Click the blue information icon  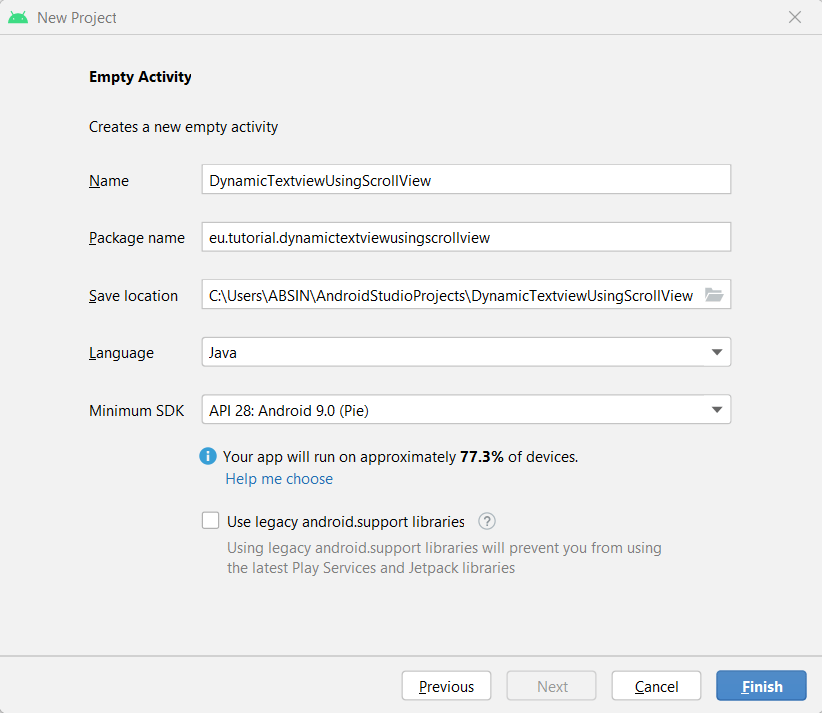pyautogui.click(x=208, y=455)
